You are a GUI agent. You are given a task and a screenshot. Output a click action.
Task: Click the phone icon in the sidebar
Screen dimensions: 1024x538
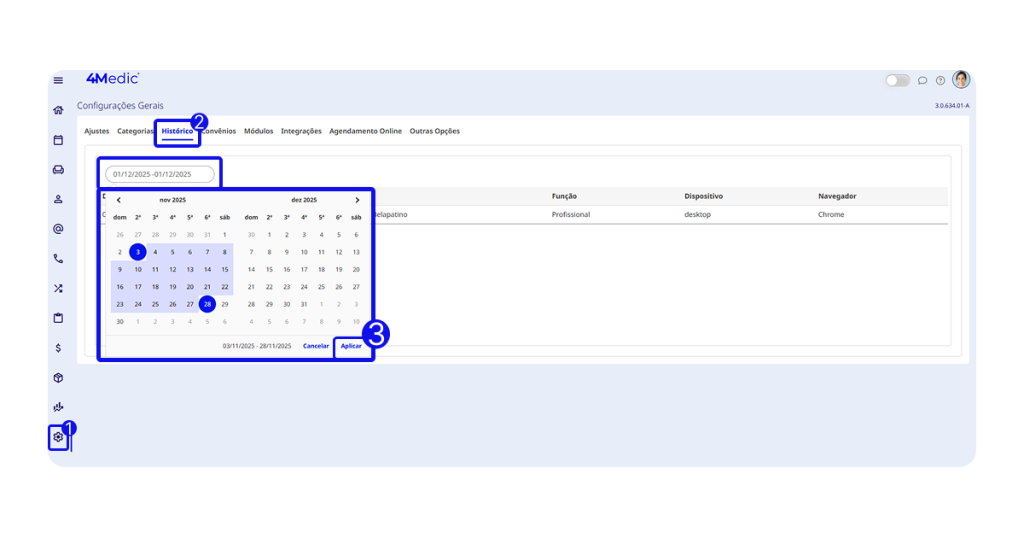pyautogui.click(x=58, y=258)
